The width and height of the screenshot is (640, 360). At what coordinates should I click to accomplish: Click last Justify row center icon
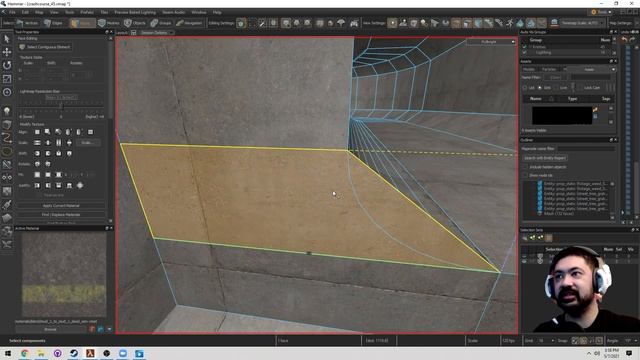pos(80,185)
